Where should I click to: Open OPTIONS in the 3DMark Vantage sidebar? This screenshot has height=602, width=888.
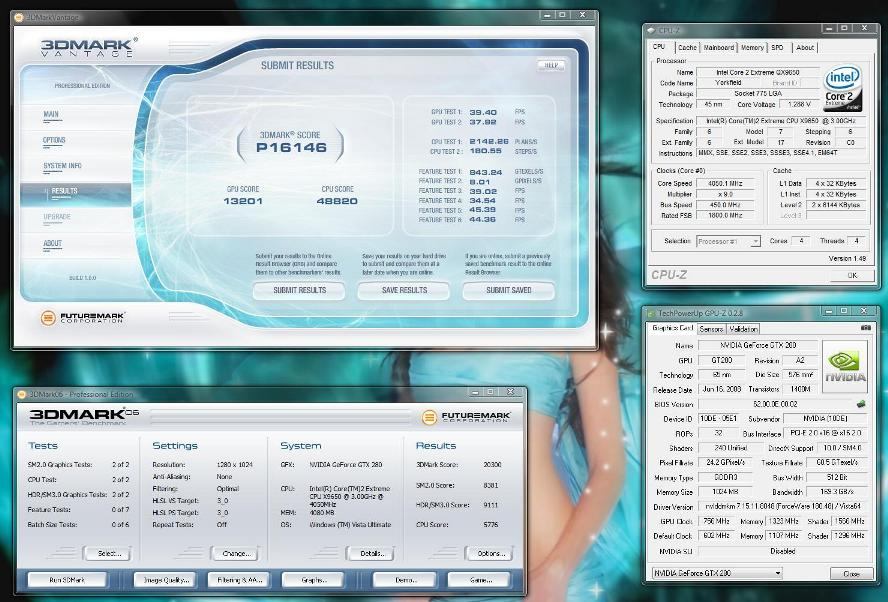point(54,140)
